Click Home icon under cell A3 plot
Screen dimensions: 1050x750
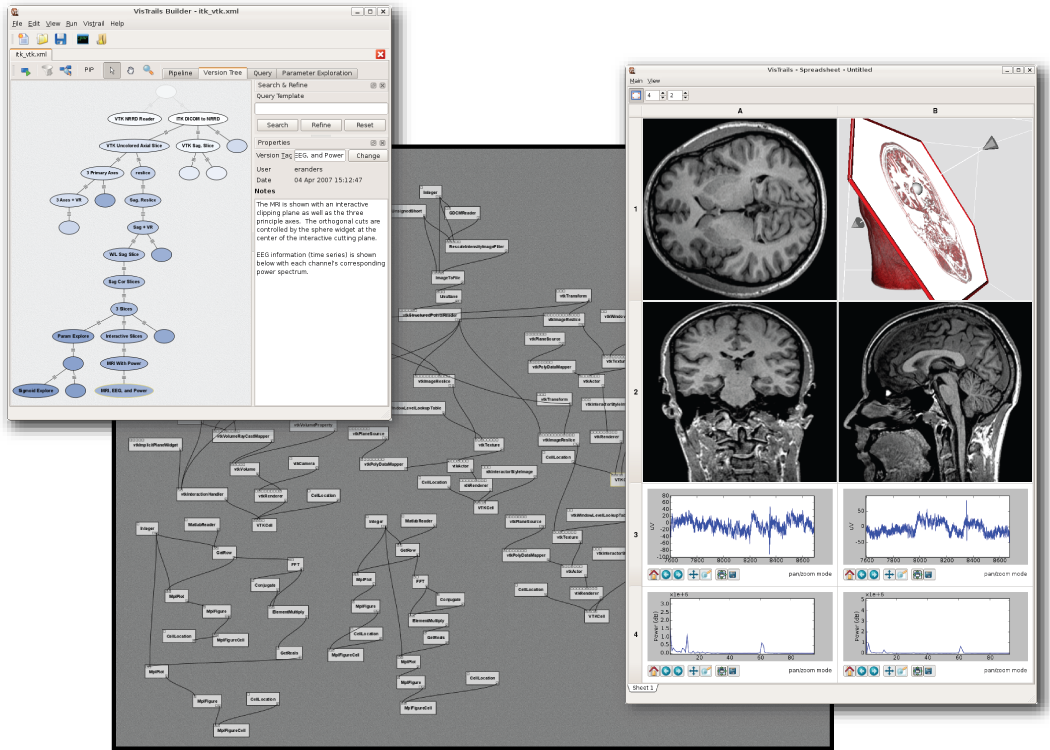coord(653,574)
